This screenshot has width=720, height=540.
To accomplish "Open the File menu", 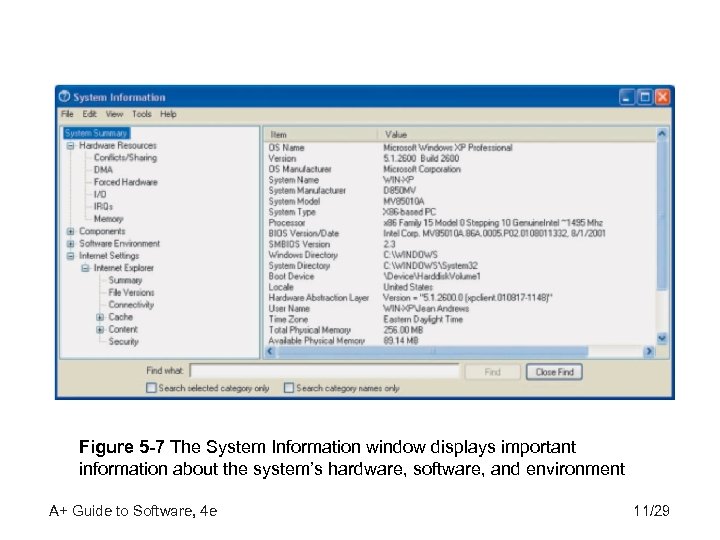I will coord(68,114).
